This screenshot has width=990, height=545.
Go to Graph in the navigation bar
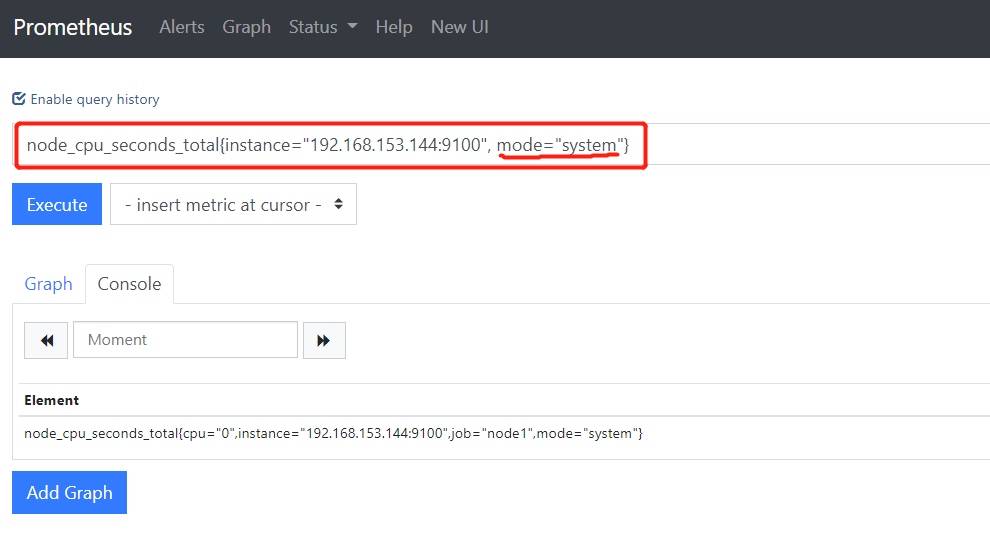pos(246,27)
